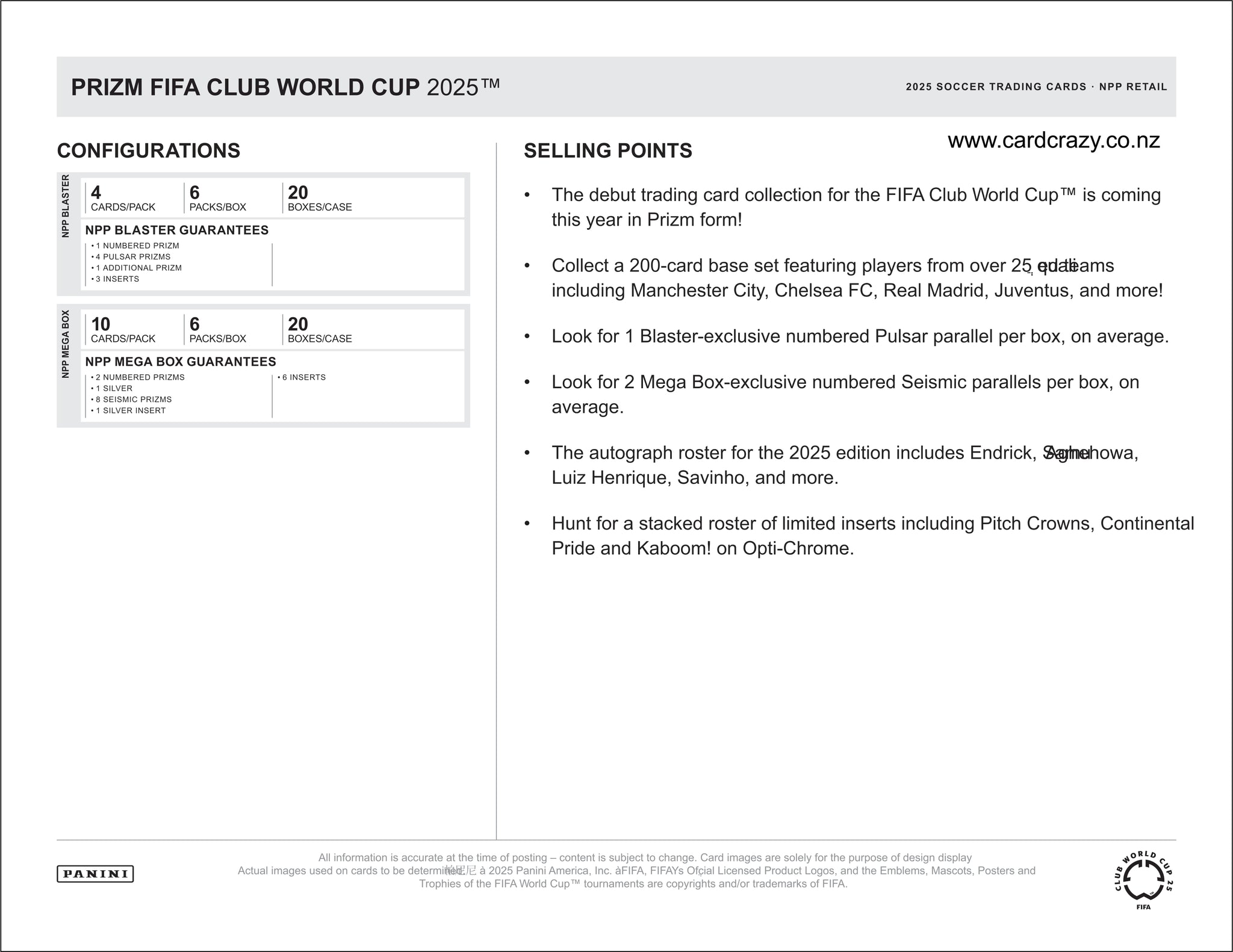Click the 10 Cards/Pack mega box cell
Viewport: 1233px width, 952px height.
coord(123,330)
